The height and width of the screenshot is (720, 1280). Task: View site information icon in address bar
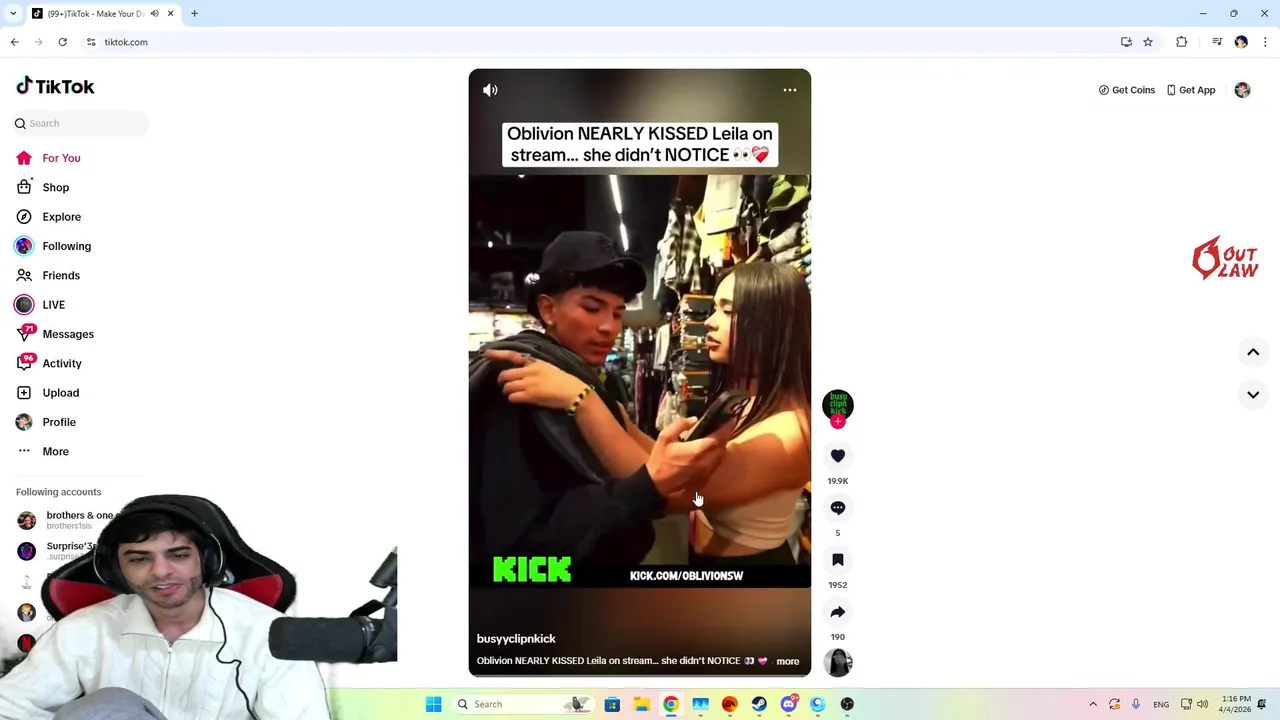tap(91, 42)
